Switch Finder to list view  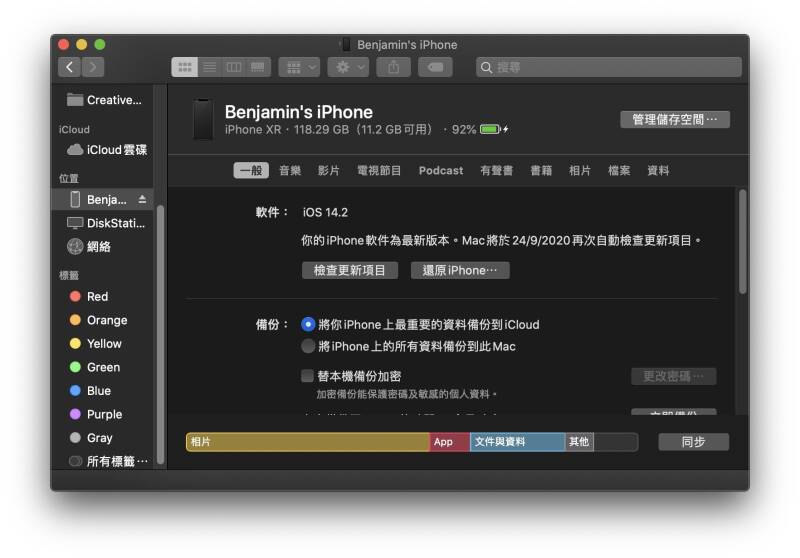pyautogui.click(x=209, y=67)
